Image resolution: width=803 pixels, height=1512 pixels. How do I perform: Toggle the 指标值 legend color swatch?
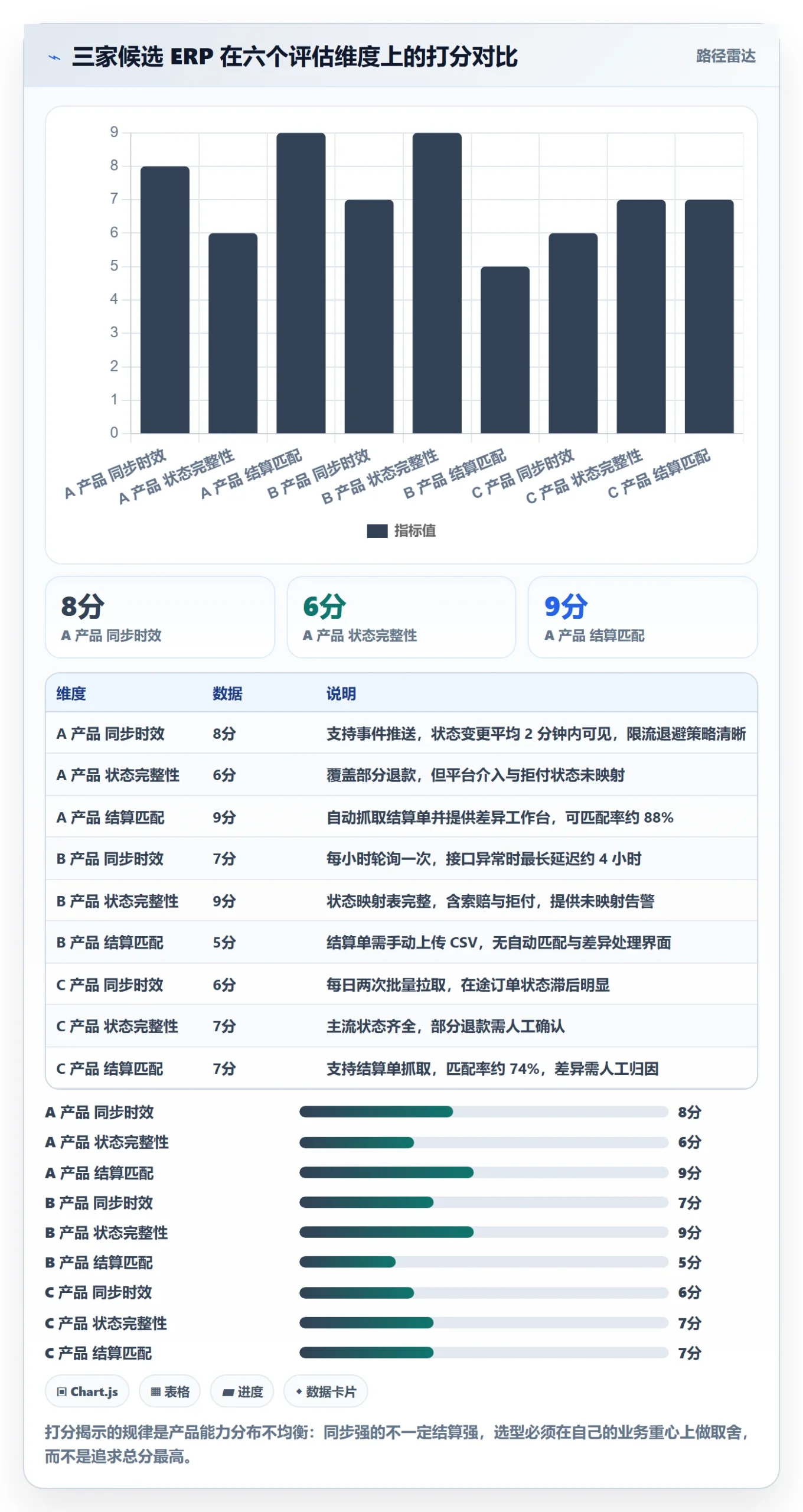click(377, 530)
